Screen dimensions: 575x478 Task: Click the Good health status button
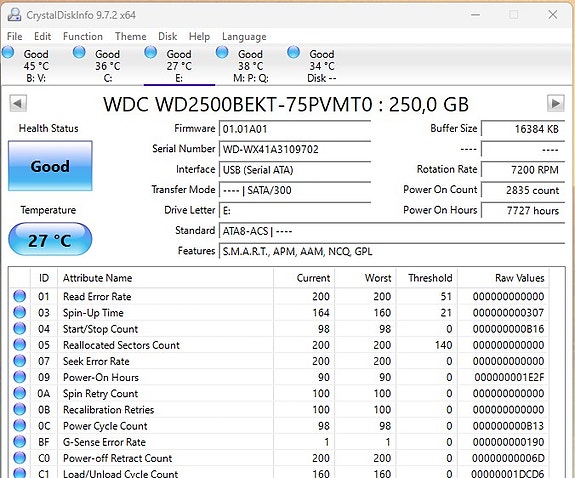(50, 166)
